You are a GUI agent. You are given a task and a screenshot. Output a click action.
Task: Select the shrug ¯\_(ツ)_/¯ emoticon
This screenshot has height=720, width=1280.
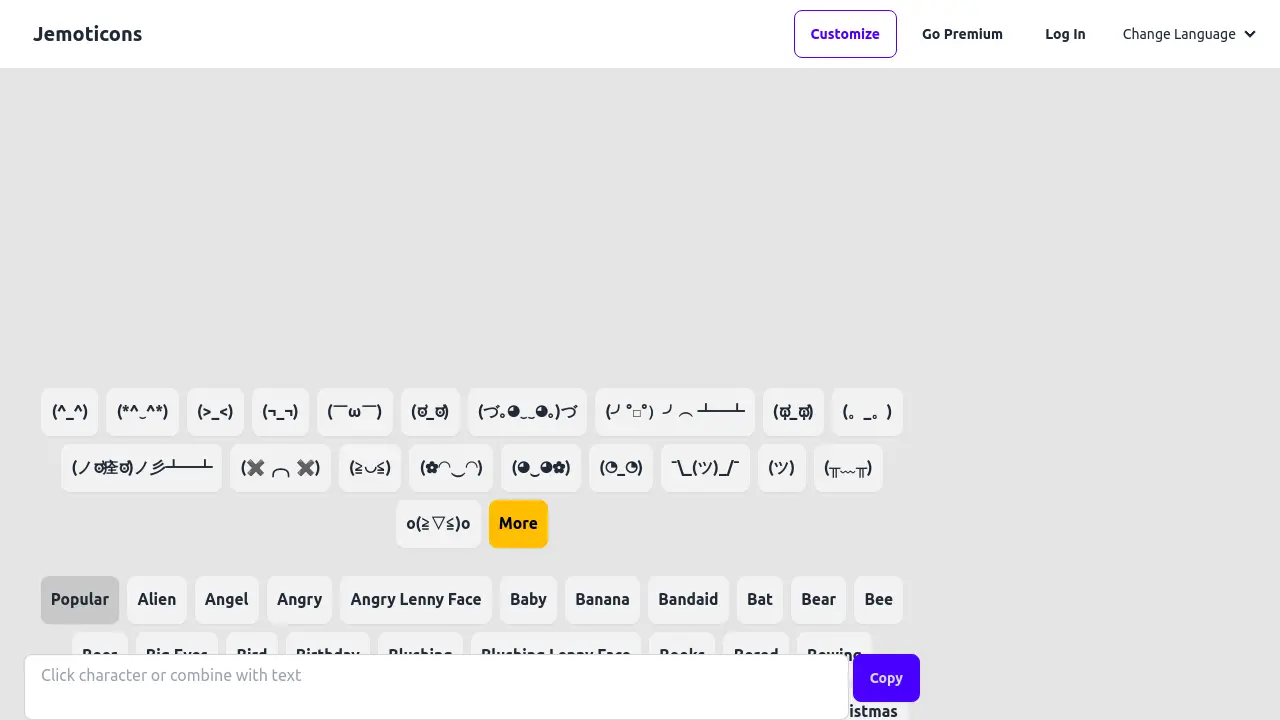(x=705, y=468)
